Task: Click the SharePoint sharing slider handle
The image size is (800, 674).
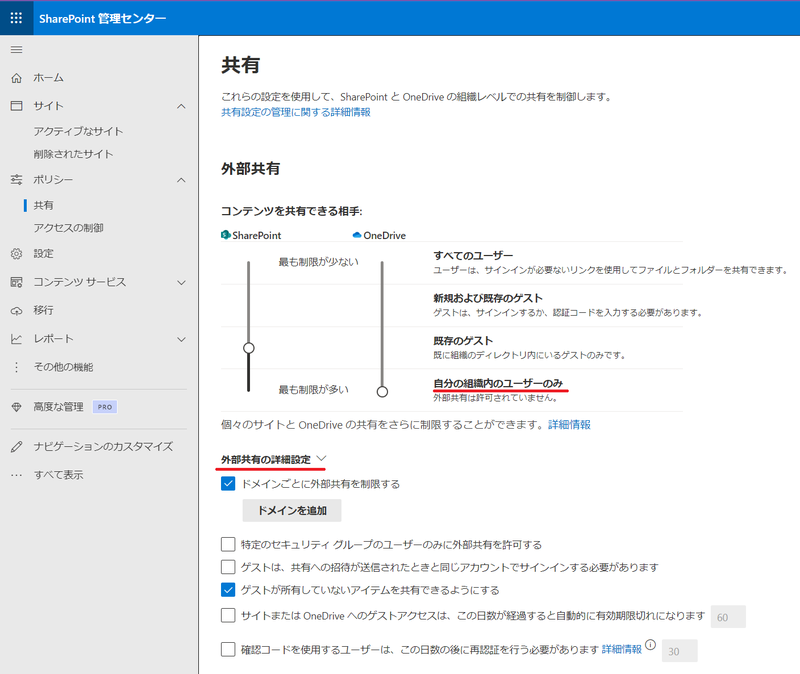Action: [248, 348]
